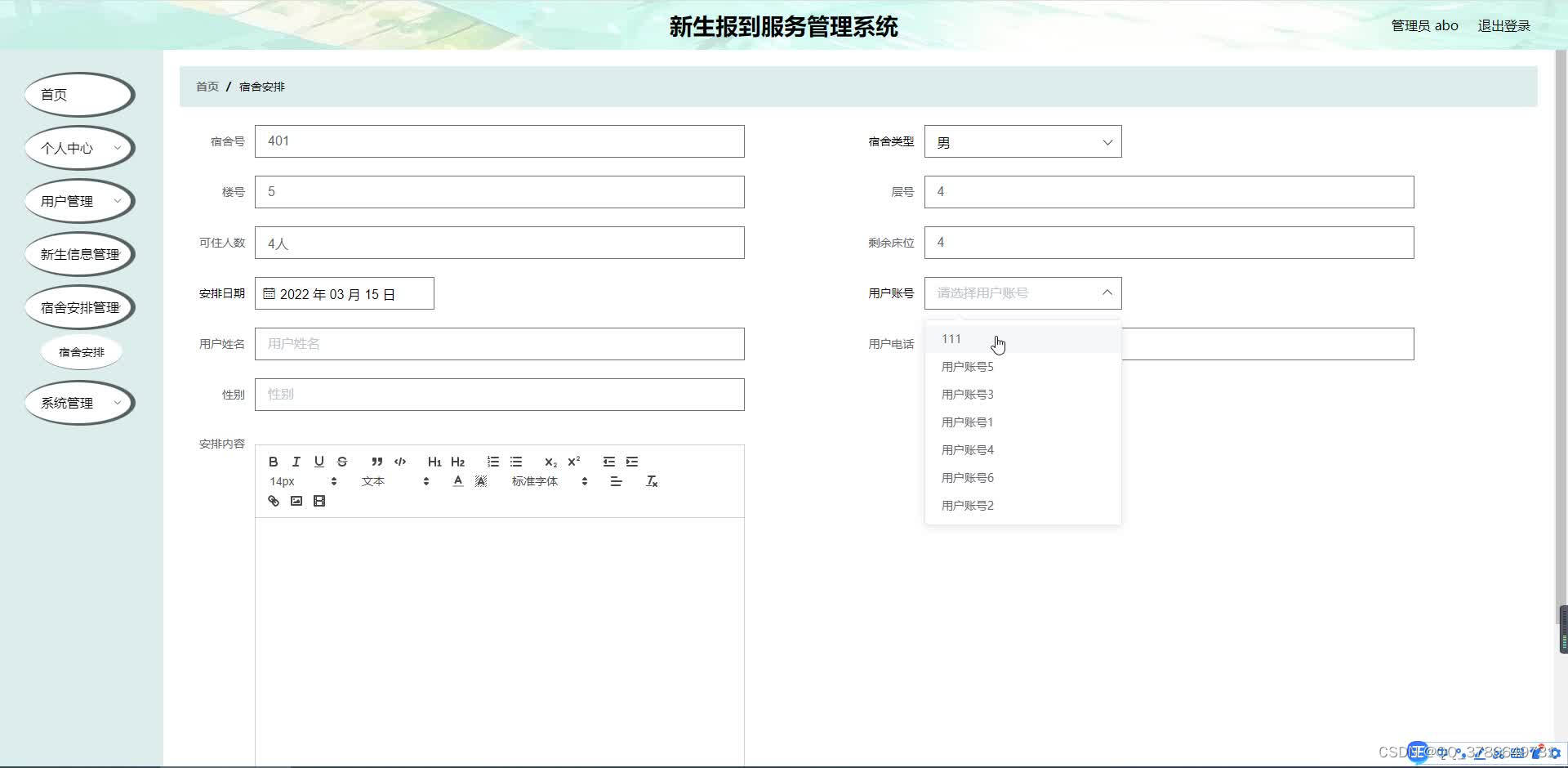Focus the 可住人数 input field
Viewport: 1568px width, 768px height.
click(x=499, y=243)
